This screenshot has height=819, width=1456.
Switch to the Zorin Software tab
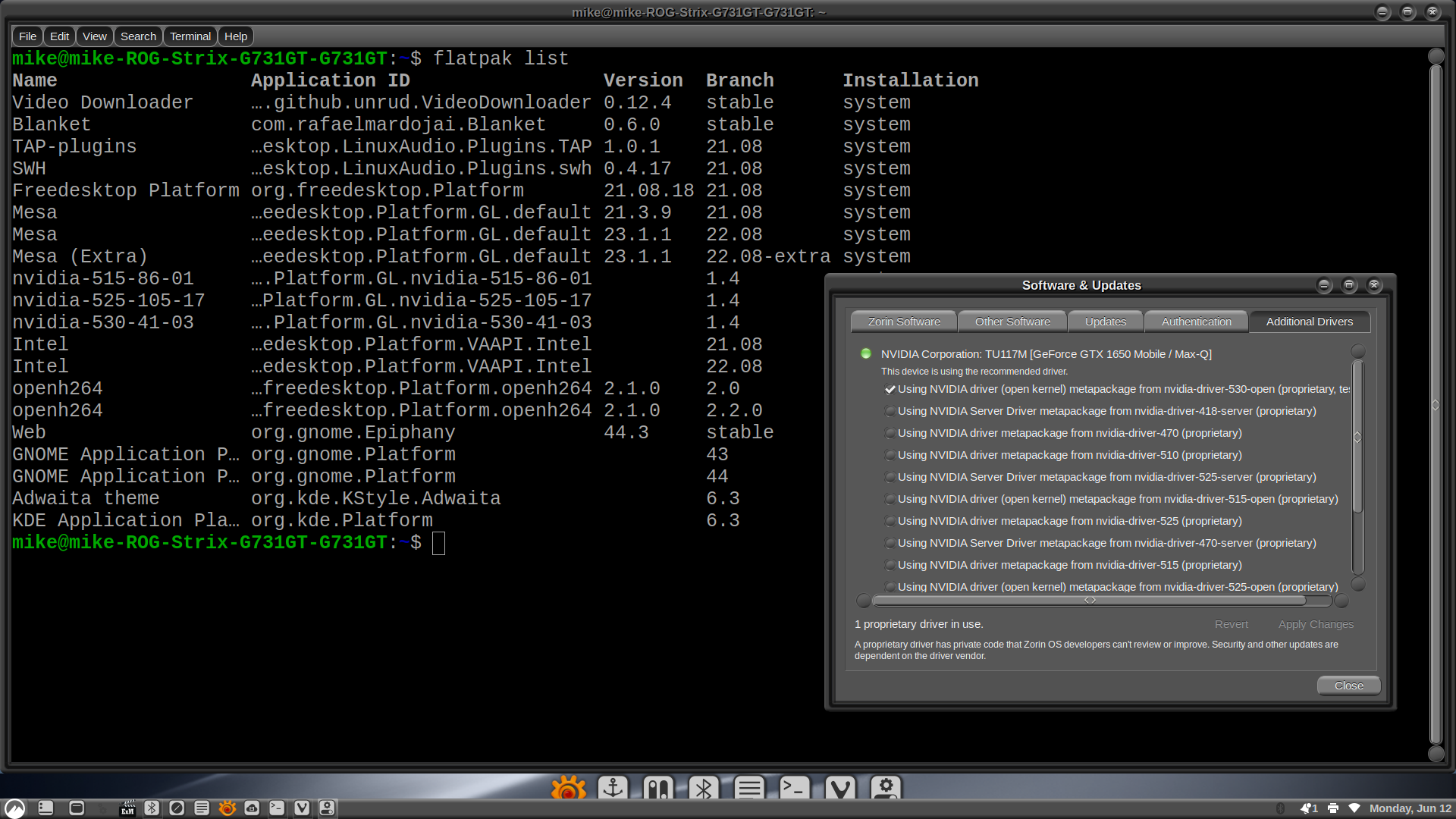[x=904, y=322]
